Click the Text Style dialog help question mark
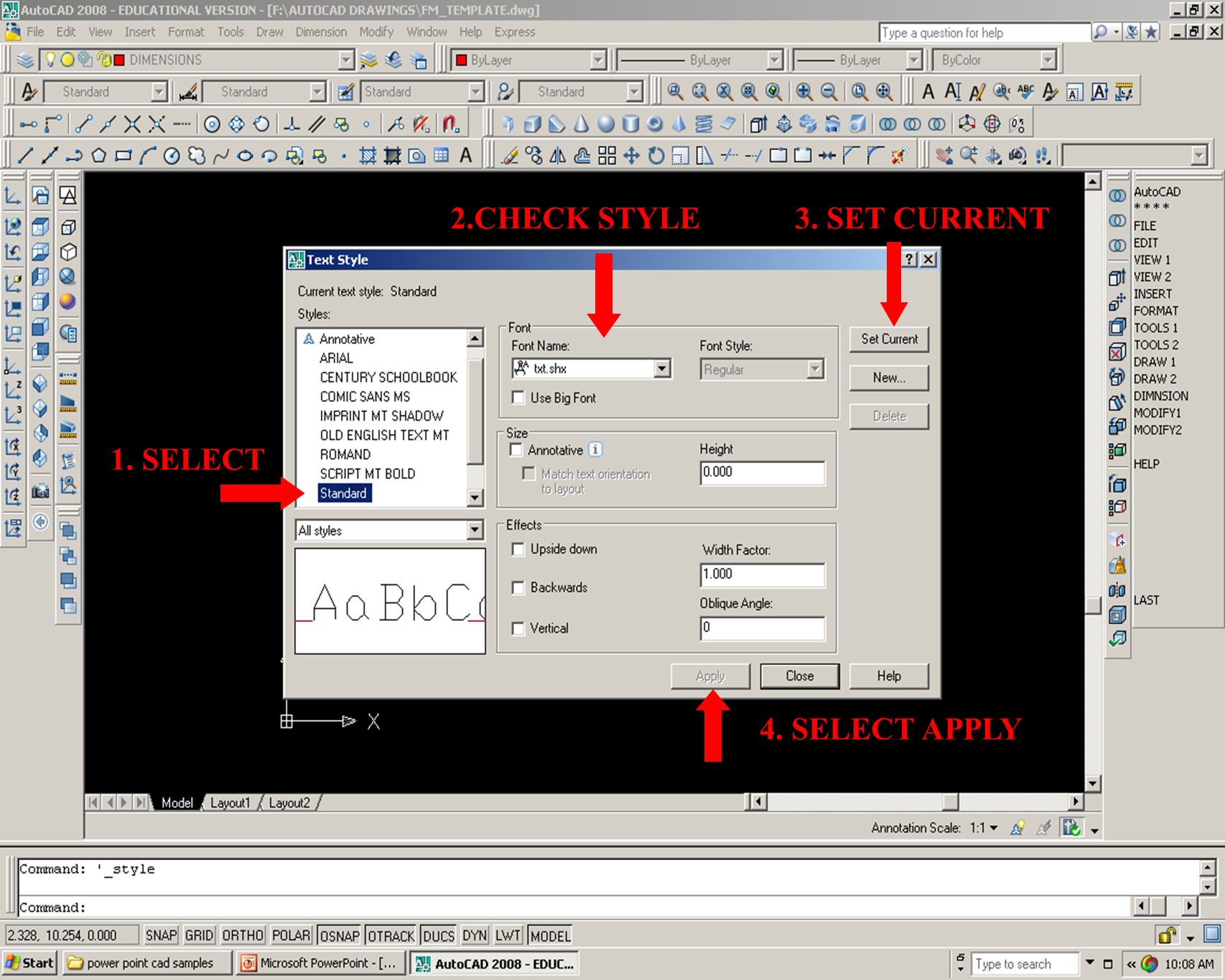Screen dimensions: 1225x980 pyautogui.click(x=910, y=259)
